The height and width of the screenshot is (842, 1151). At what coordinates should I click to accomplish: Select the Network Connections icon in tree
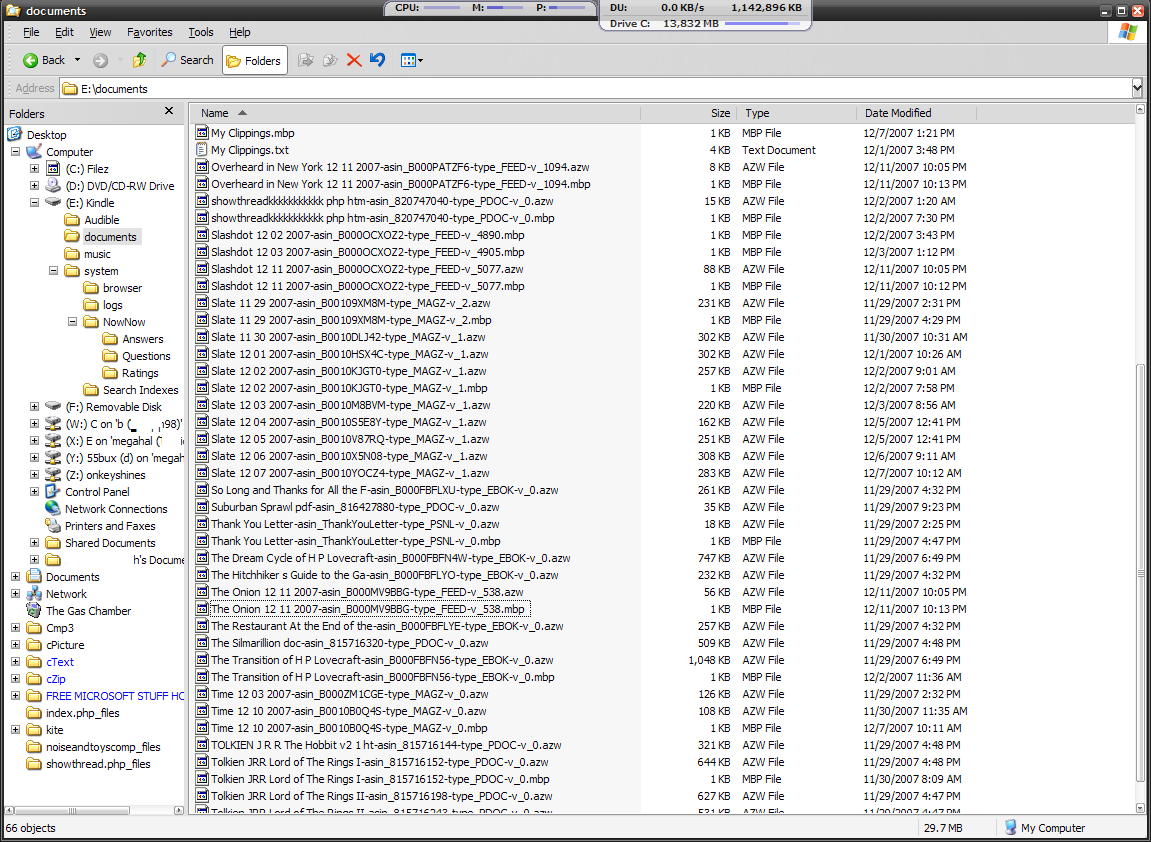coord(53,509)
